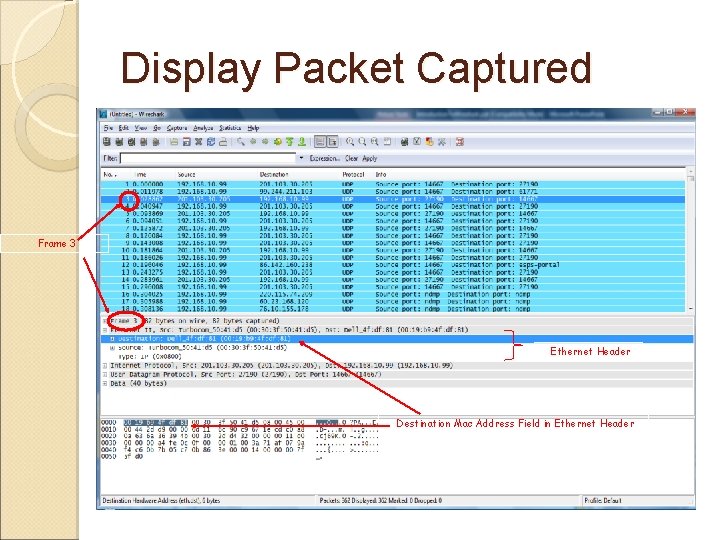
Task: Click the Expression... filter button
Action: pyautogui.click(x=324, y=158)
